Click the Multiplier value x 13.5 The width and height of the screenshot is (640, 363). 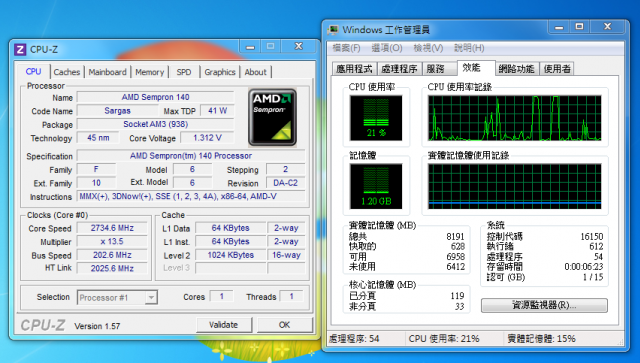pos(112,241)
